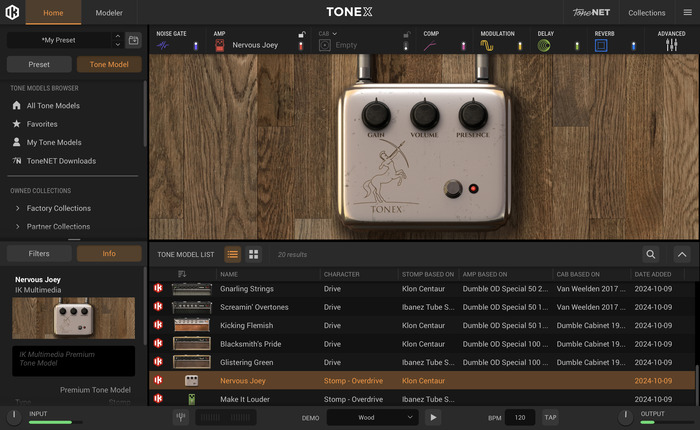Open the Wood demo dropdown
The image size is (700, 430).
372,417
